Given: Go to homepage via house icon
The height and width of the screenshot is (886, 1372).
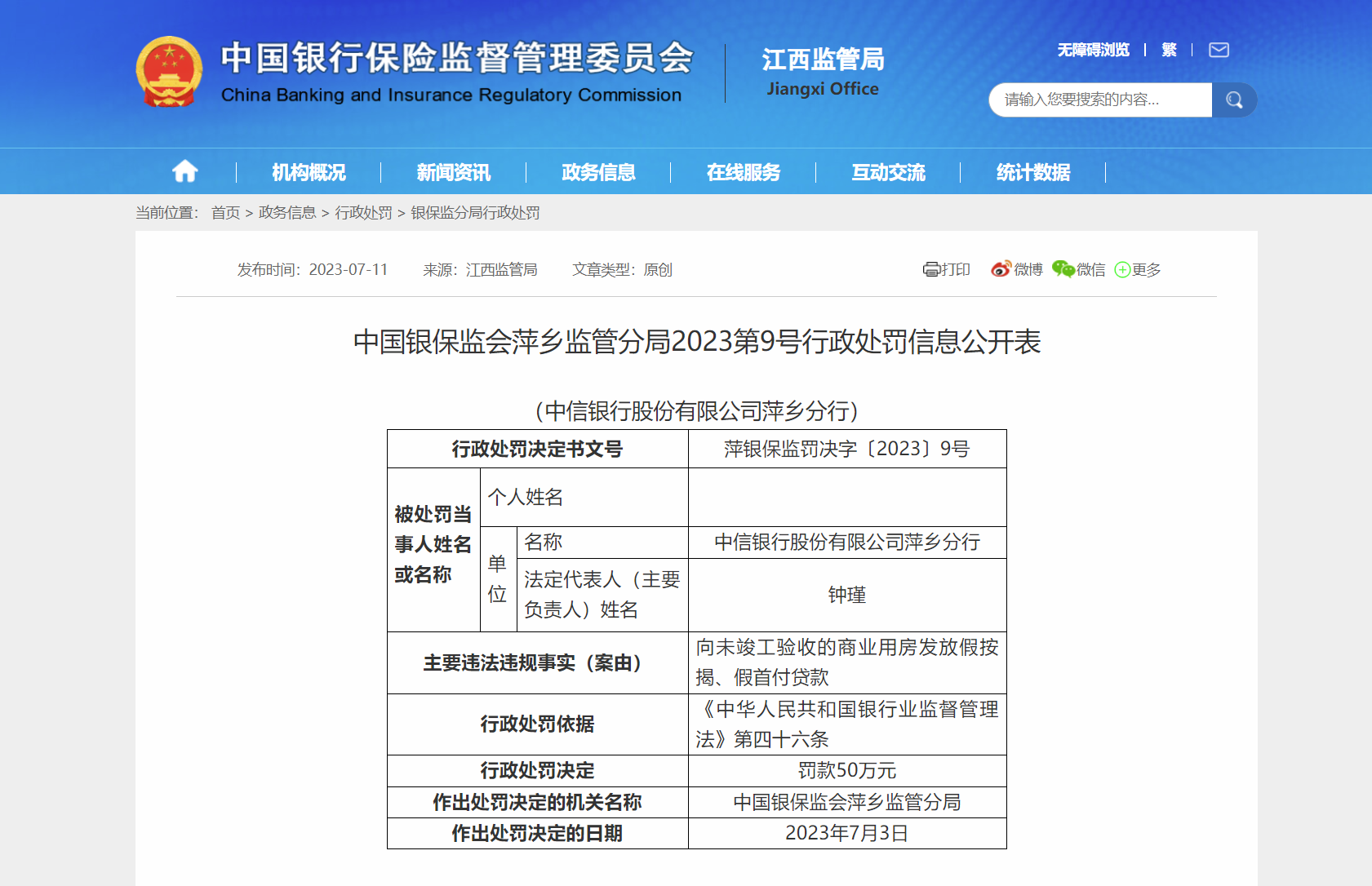Looking at the screenshot, I should pyautogui.click(x=185, y=171).
